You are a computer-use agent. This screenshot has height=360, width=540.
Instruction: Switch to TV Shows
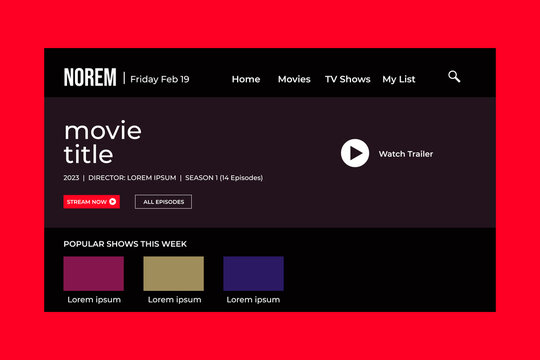pos(347,79)
